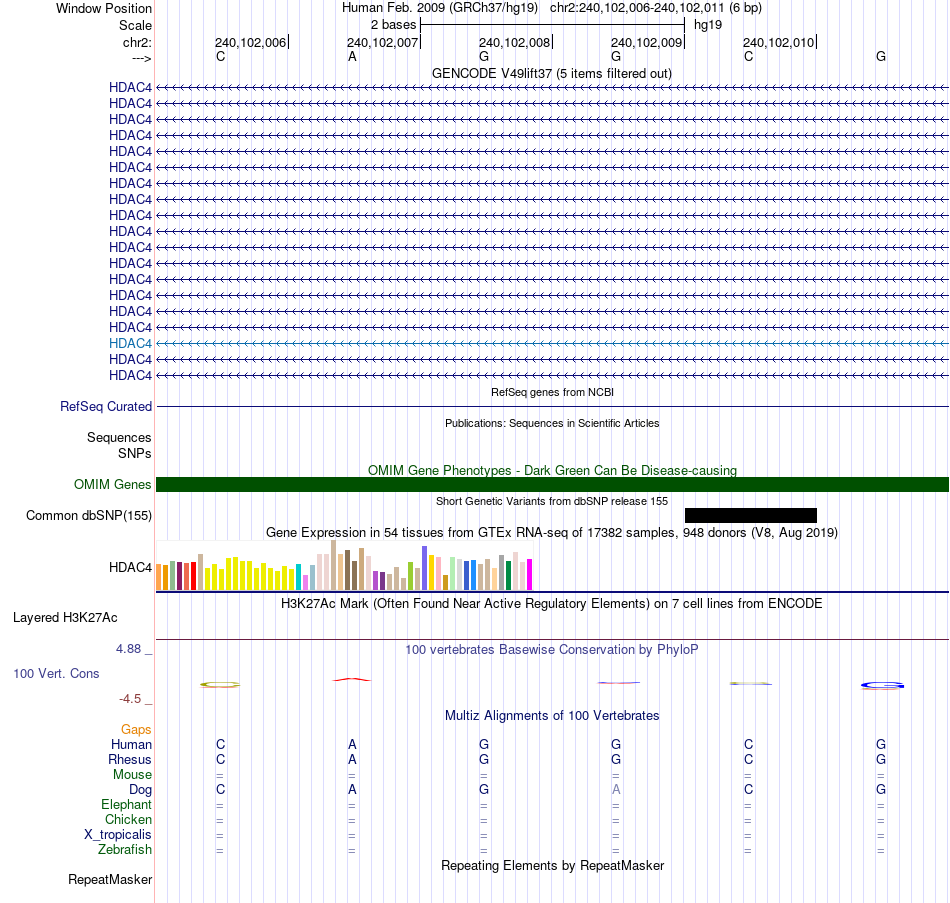Screen dimensions: 950x903
Task: Click the Rhesus alignment row label
Action: coord(130,760)
